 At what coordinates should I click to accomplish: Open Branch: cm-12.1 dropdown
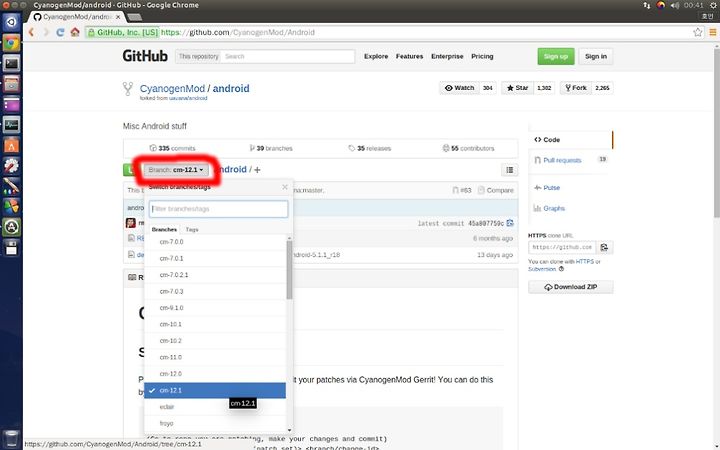pos(176,170)
